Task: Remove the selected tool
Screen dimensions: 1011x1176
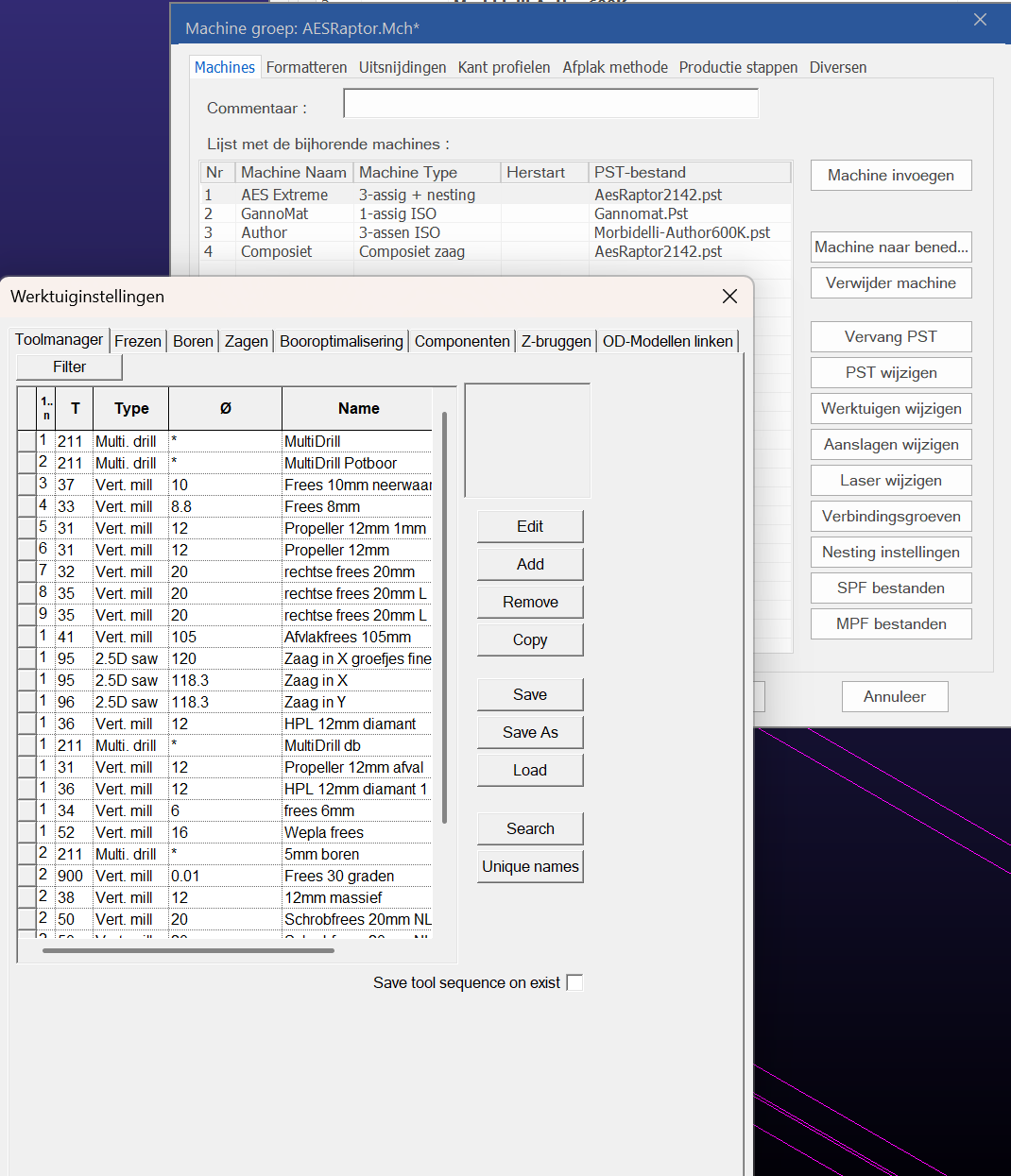Action: point(530,602)
